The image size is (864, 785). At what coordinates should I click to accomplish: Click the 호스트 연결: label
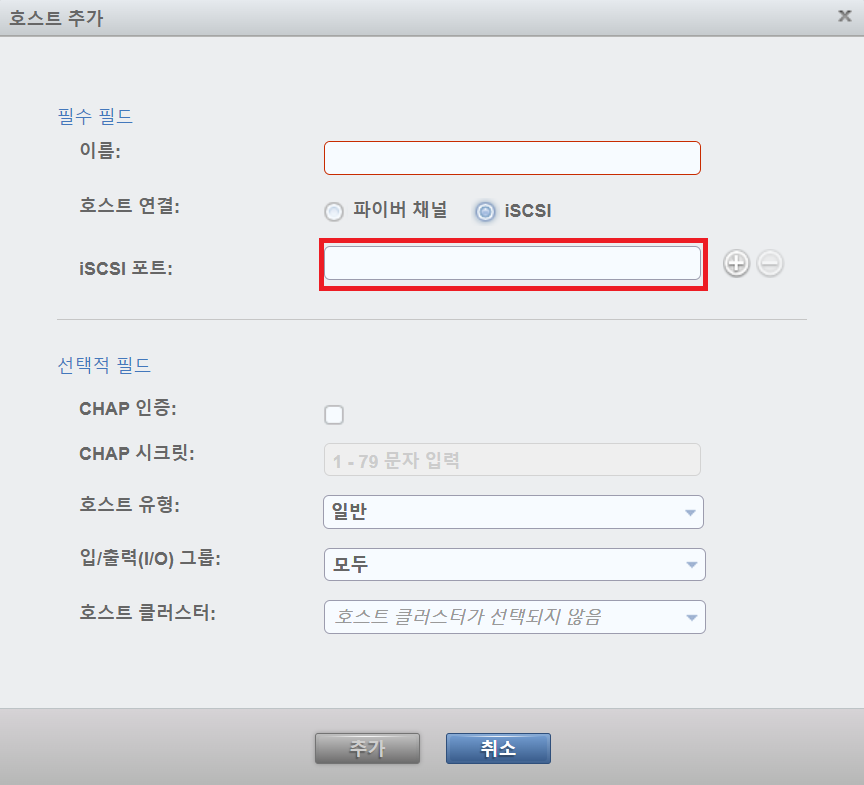click(x=129, y=206)
